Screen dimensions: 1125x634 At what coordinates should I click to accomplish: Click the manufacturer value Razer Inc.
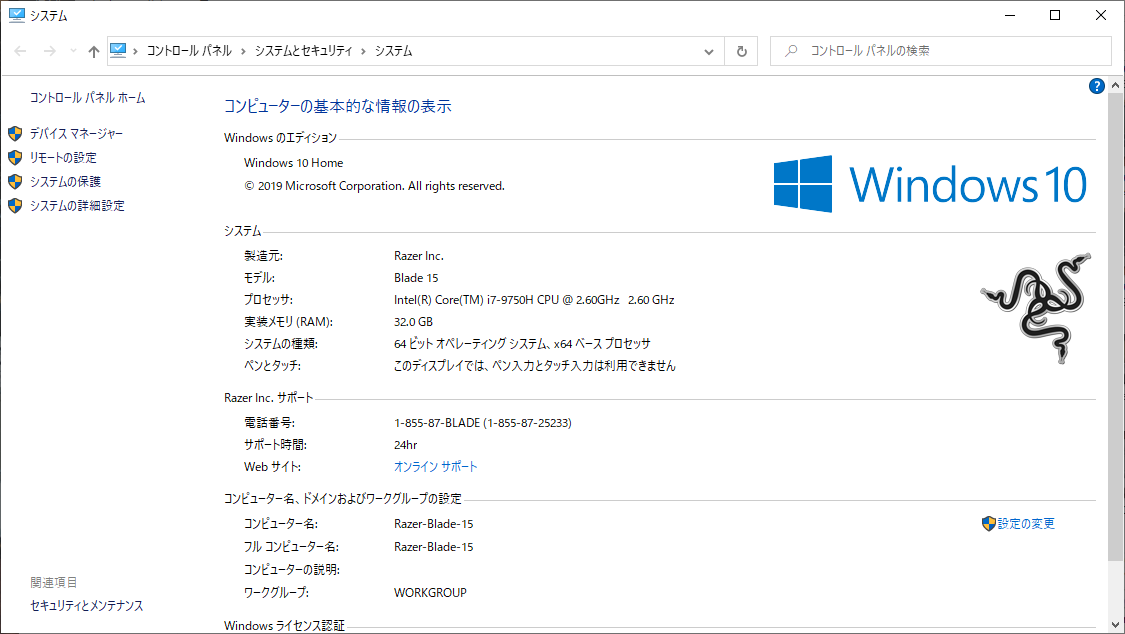pyautogui.click(x=419, y=256)
